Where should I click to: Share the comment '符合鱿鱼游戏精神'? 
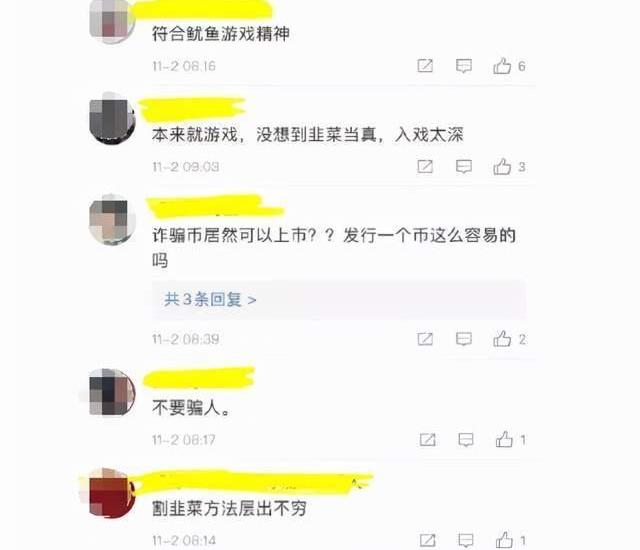425,66
